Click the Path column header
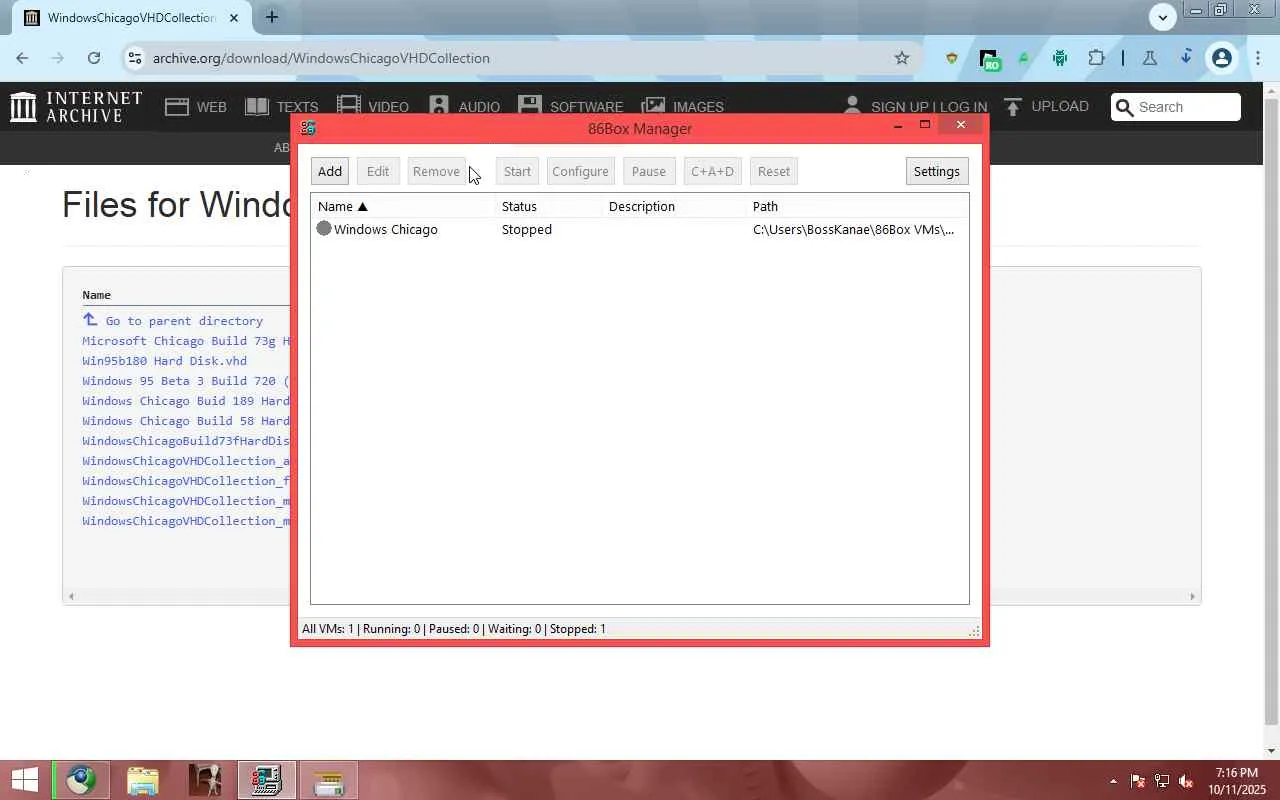 point(858,206)
